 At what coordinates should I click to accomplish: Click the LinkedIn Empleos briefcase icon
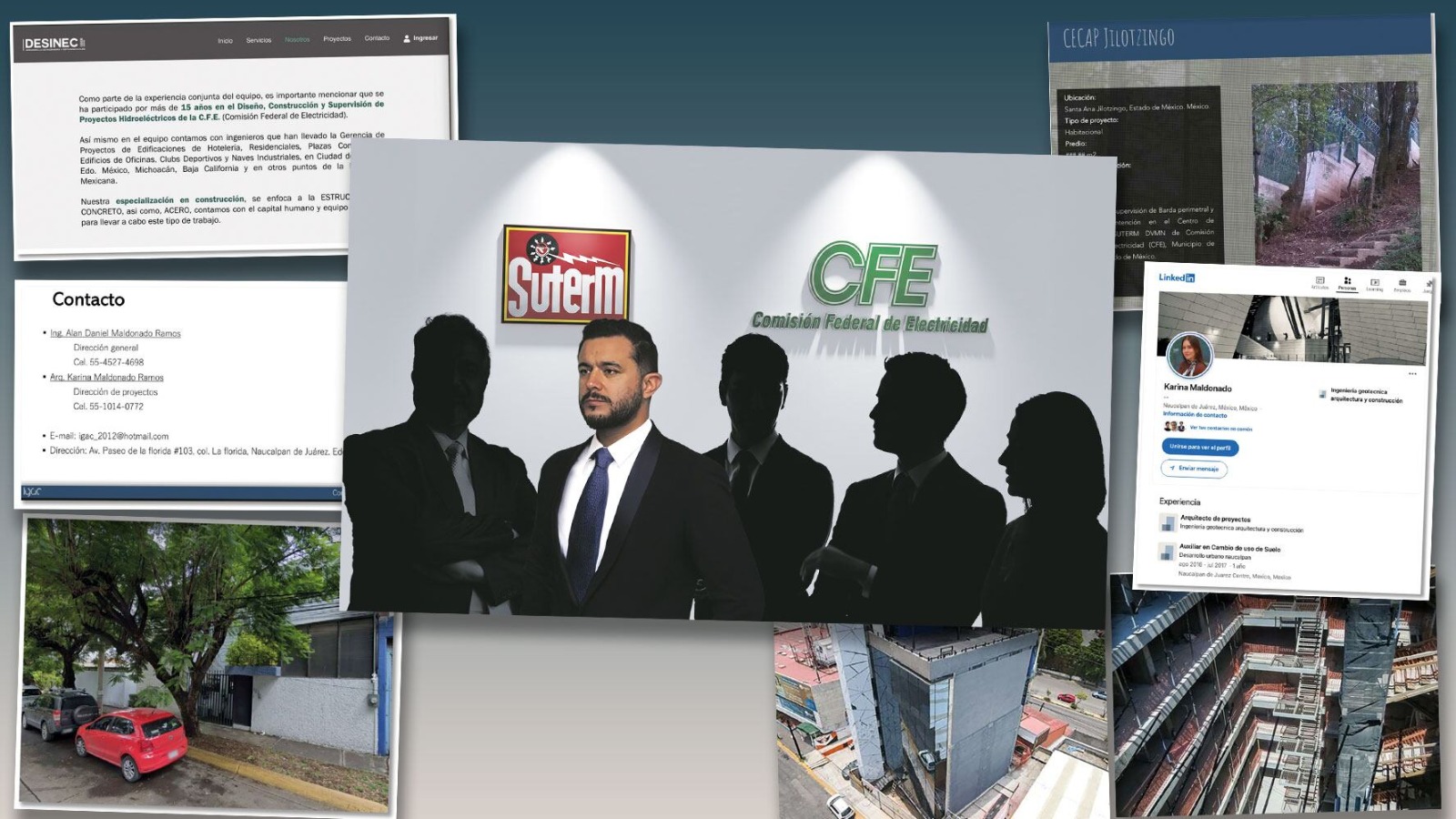point(1402,285)
